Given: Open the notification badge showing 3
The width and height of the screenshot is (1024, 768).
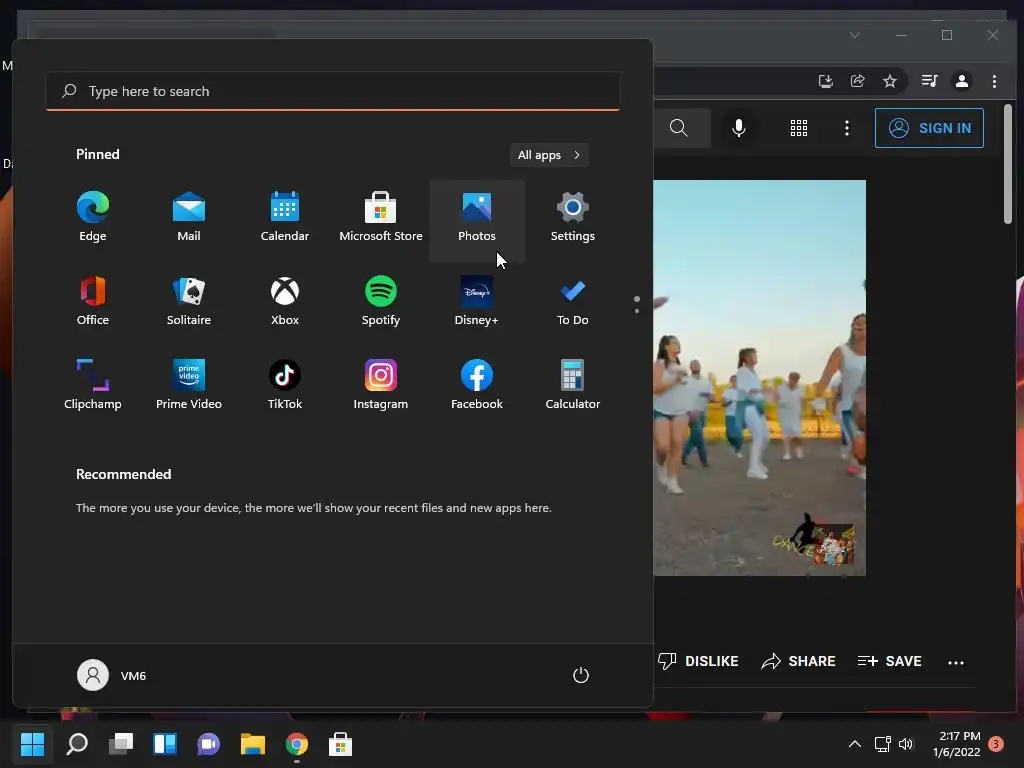Looking at the screenshot, I should (996, 744).
